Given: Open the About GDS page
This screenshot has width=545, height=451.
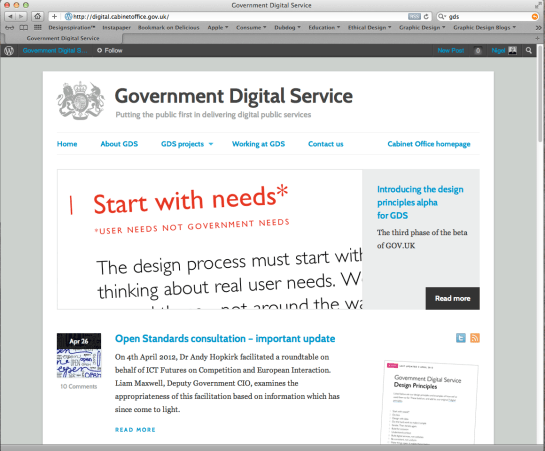Looking at the screenshot, I should pos(119,144).
